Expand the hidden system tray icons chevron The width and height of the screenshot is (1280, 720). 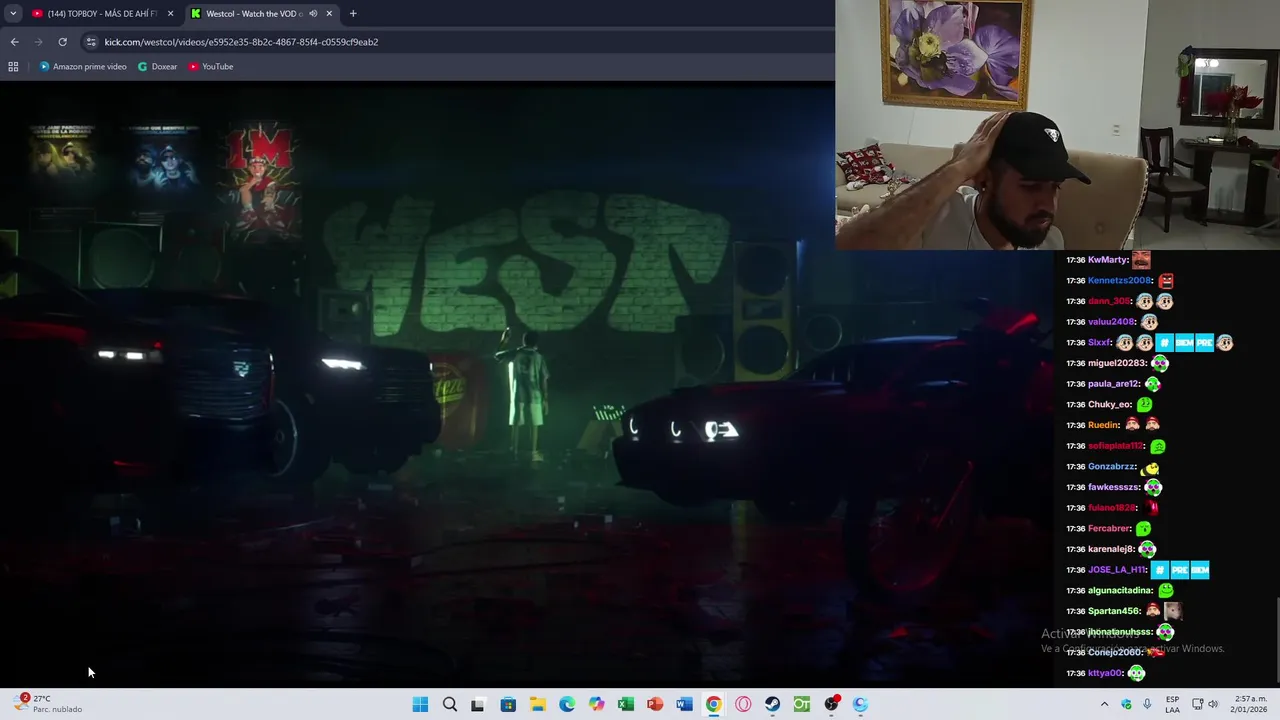point(1104,704)
